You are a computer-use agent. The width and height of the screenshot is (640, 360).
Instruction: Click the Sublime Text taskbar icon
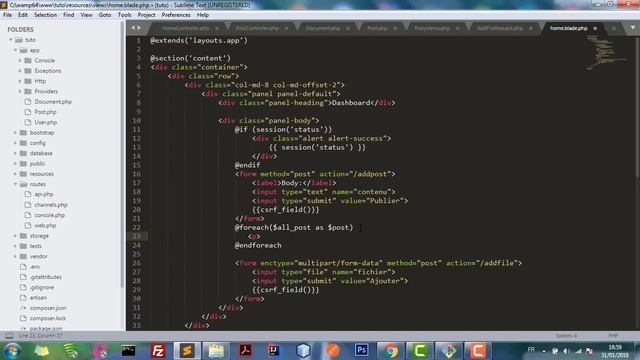point(187,351)
